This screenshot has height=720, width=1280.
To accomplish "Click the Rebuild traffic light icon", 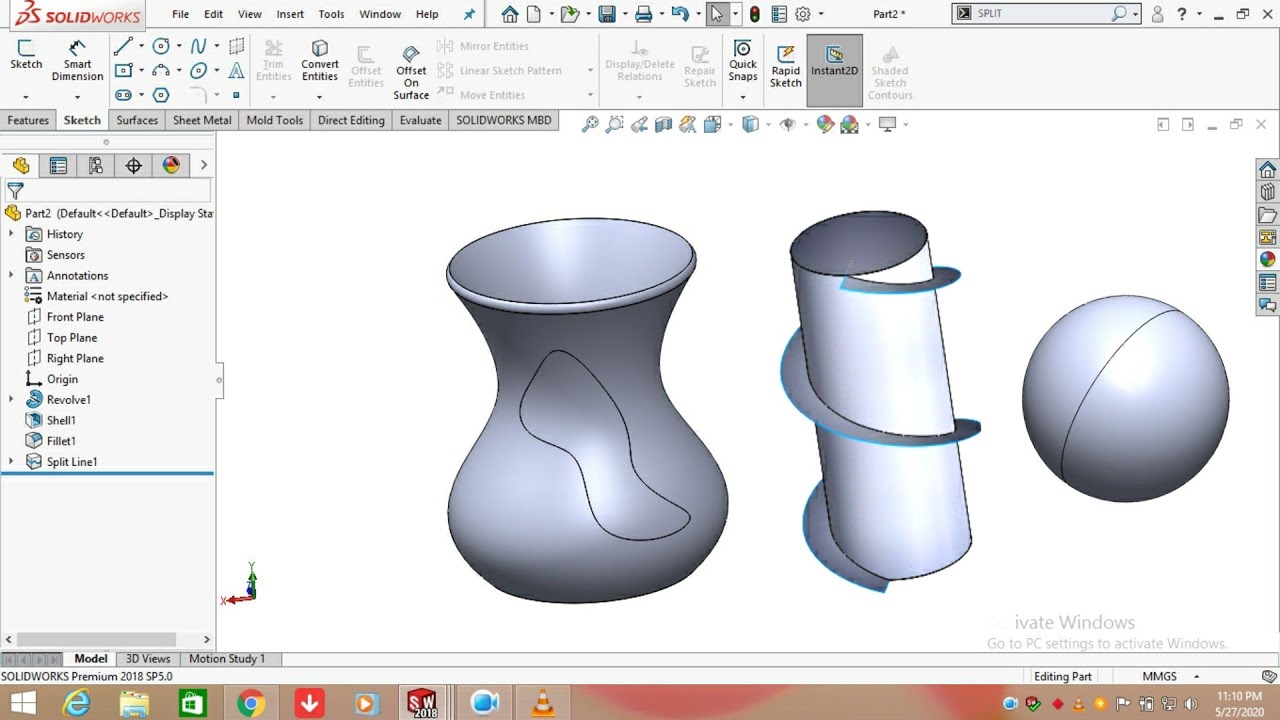I will click(755, 14).
